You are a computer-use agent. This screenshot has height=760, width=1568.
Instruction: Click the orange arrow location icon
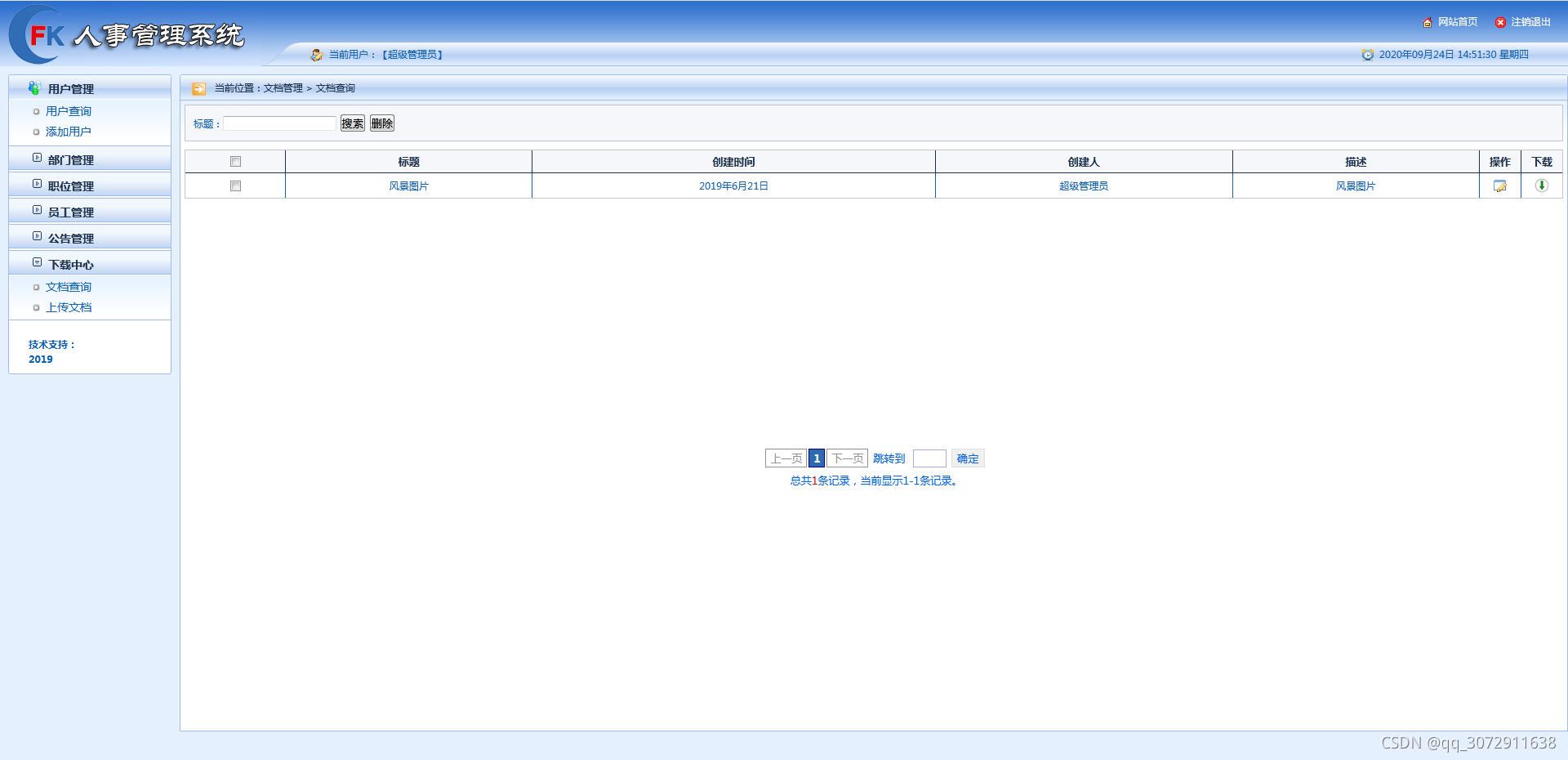pos(198,88)
